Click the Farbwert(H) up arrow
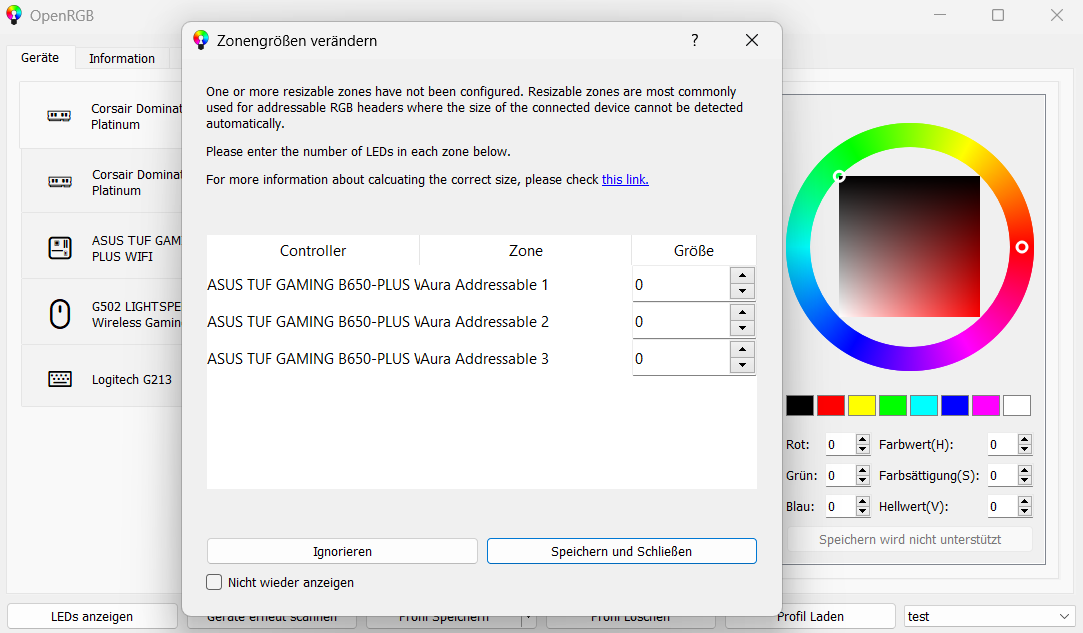This screenshot has width=1083, height=633. (x=1025, y=440)
